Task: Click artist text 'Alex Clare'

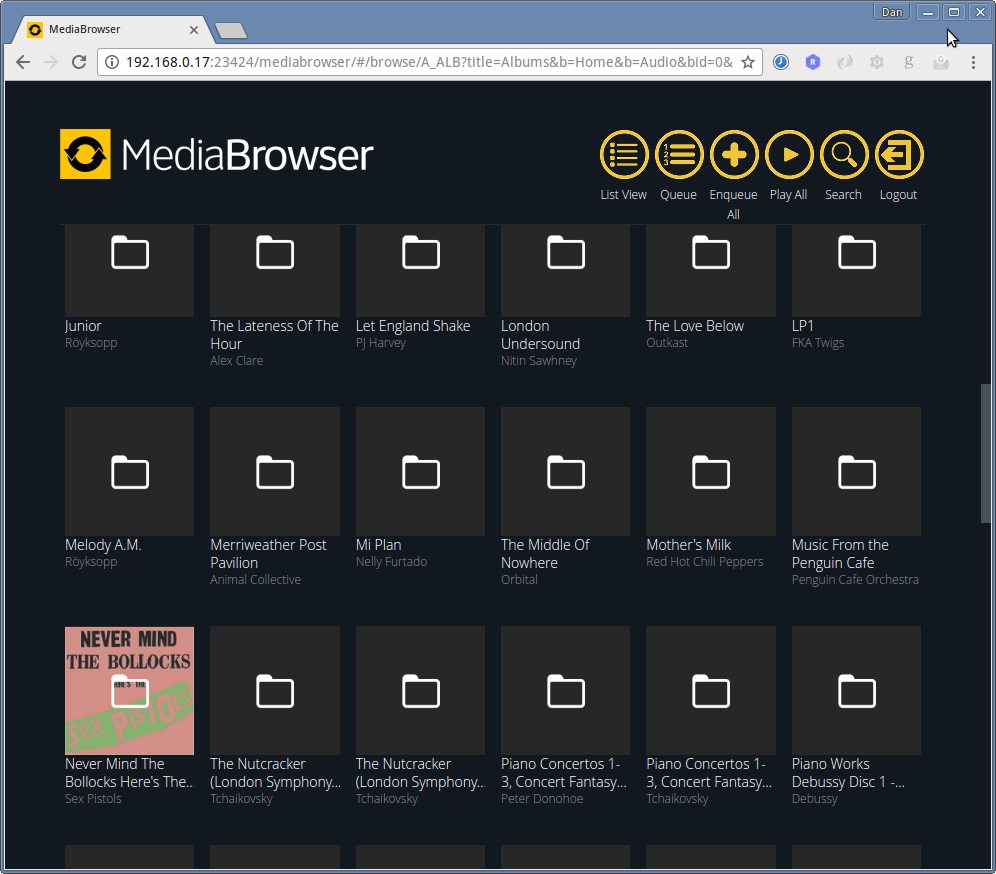Action: [236, 361]
